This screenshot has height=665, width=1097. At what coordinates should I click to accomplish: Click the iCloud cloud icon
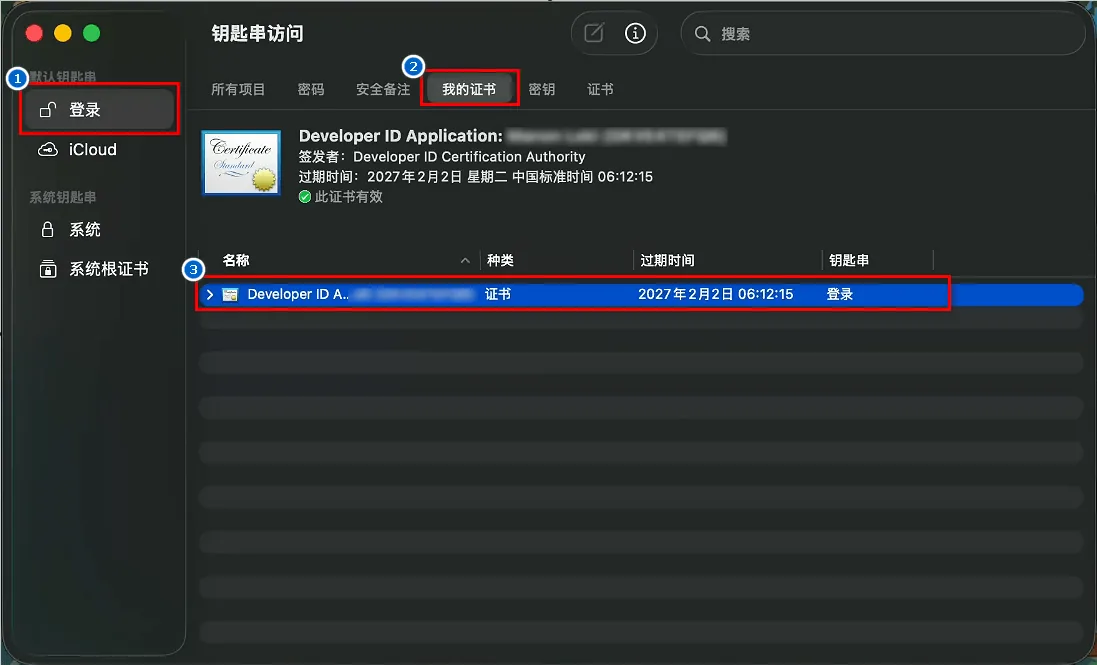pos(48,150)
